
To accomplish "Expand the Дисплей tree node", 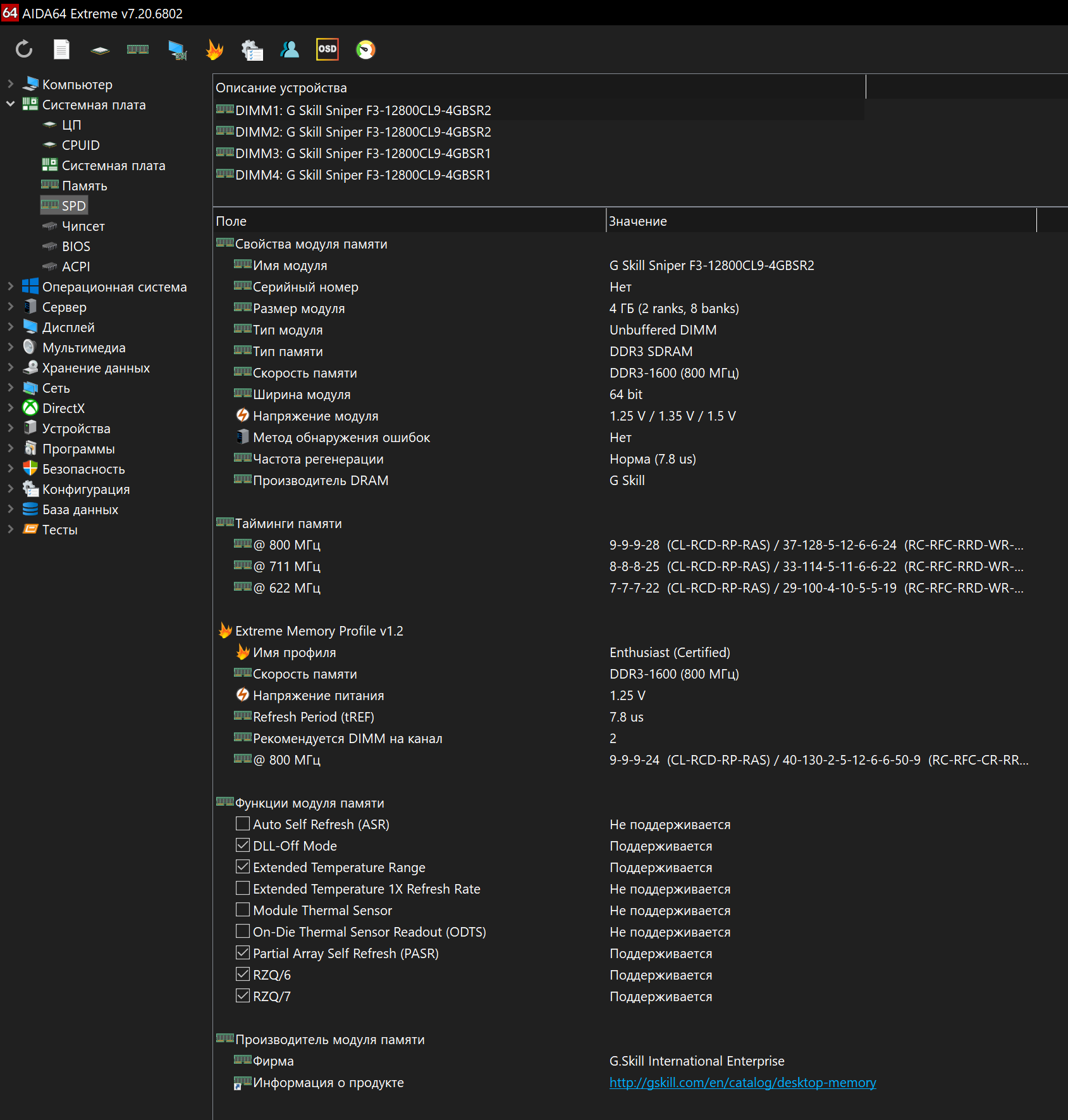I will 10,327.
